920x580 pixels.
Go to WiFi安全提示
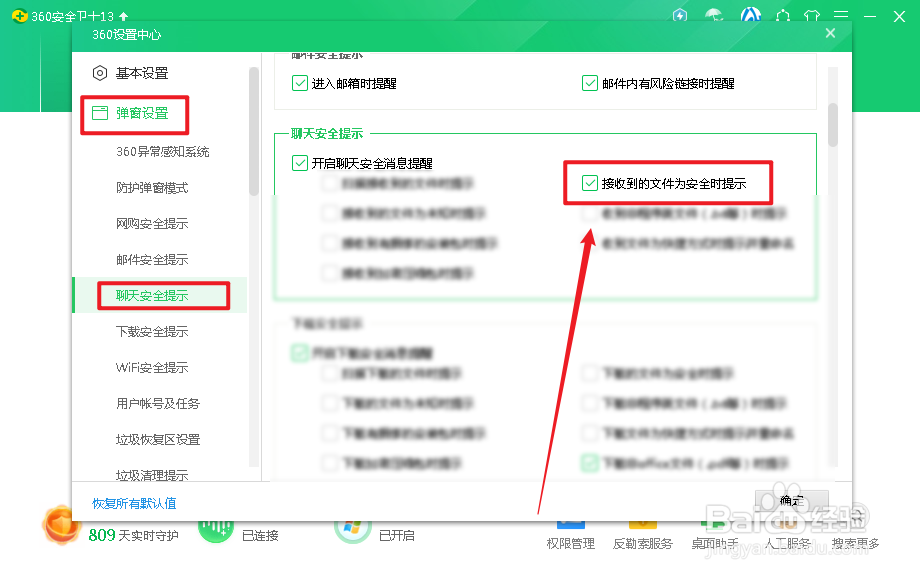[x=152, y=367]
